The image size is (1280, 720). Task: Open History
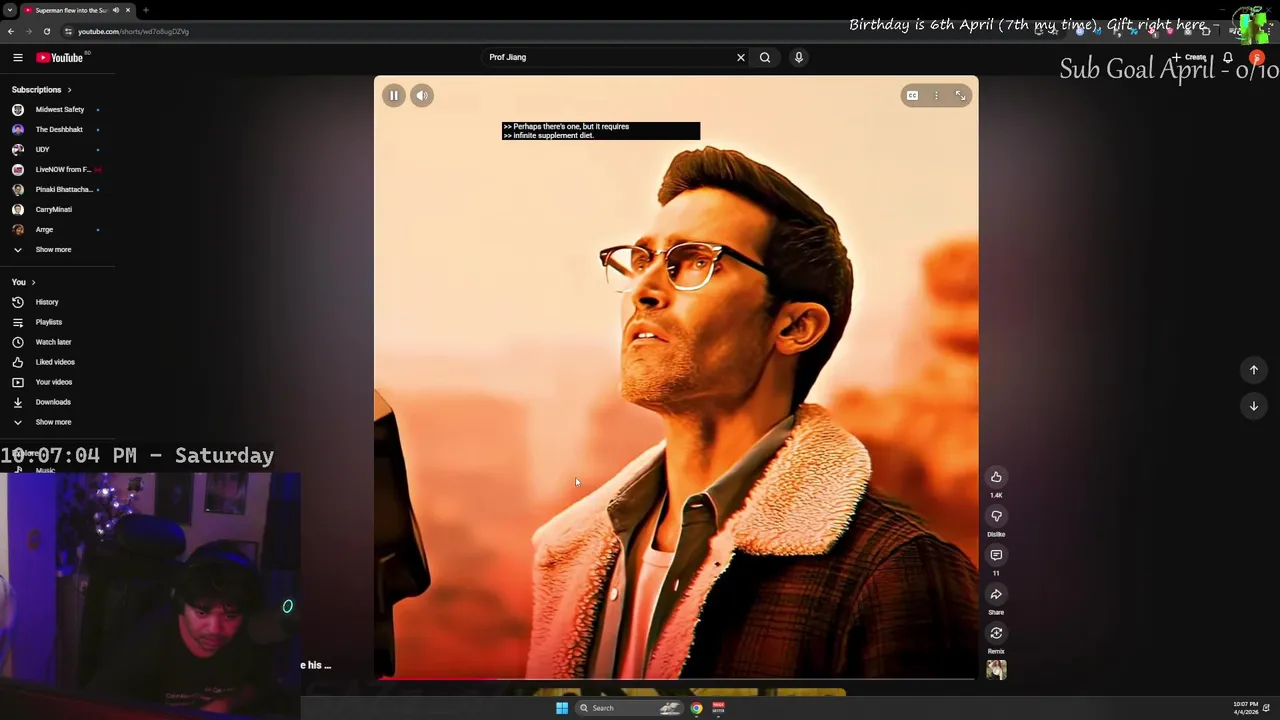56,302
